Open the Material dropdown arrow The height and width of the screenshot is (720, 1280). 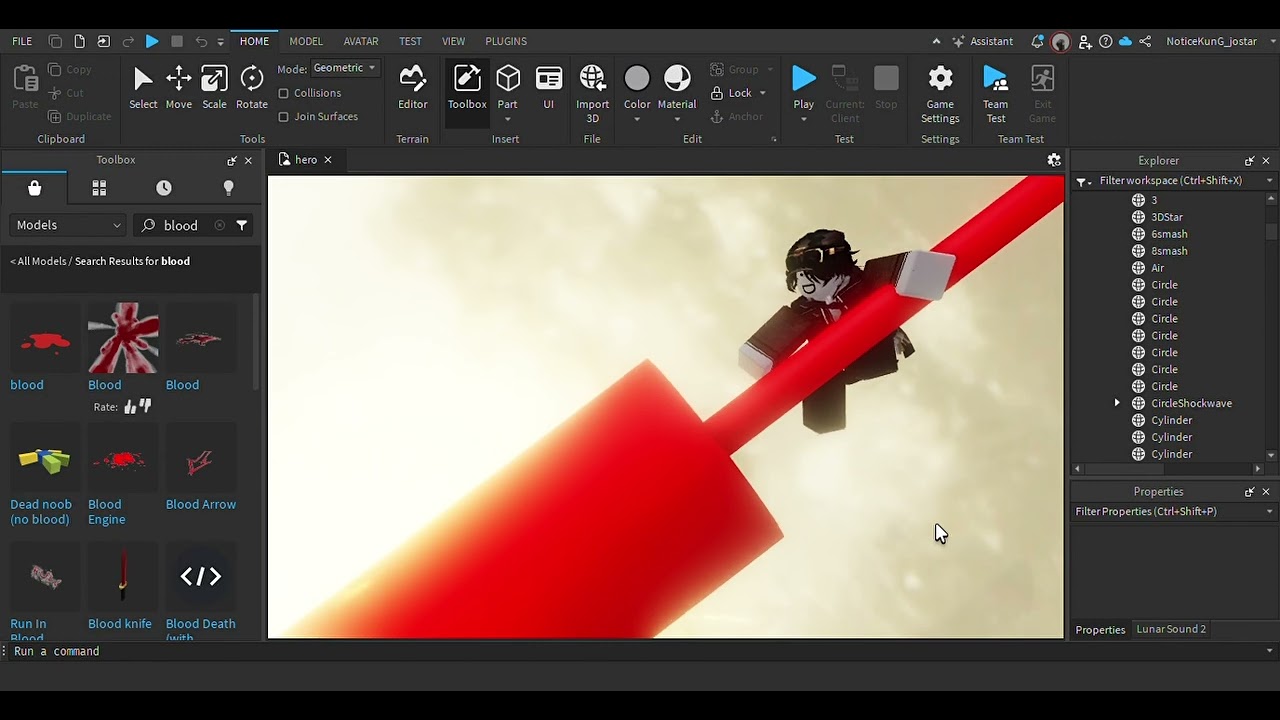tap(677, 119)
